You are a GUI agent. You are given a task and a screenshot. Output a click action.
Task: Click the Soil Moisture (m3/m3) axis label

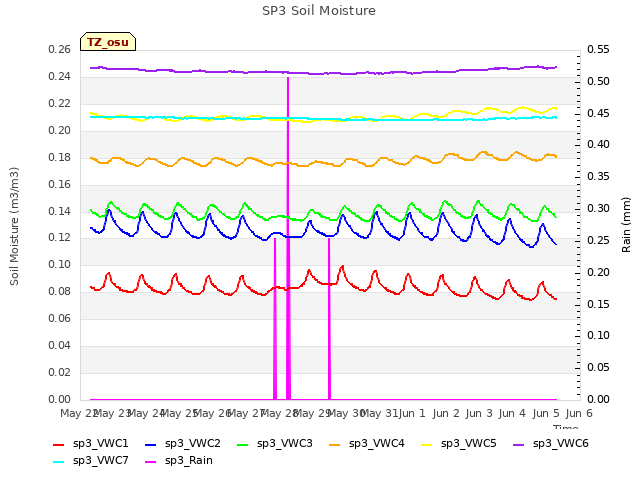pyautogui.click(x=14, y=226)
